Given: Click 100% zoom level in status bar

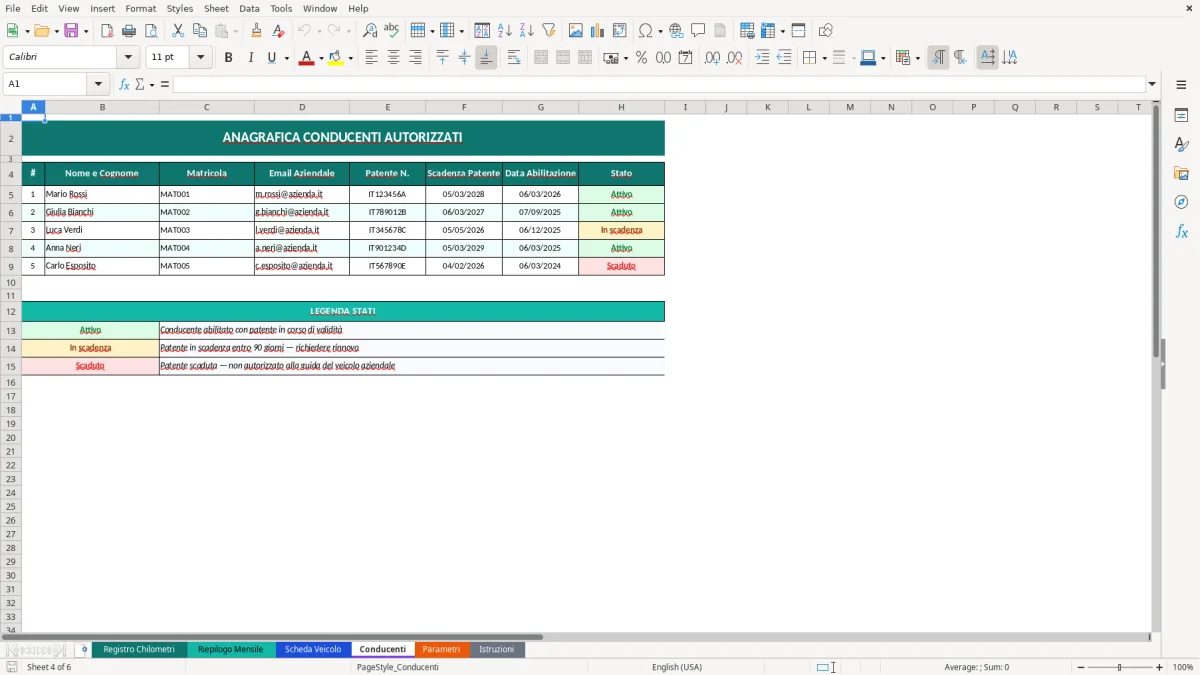Looking at the screenshot, I should (1183, 667).
